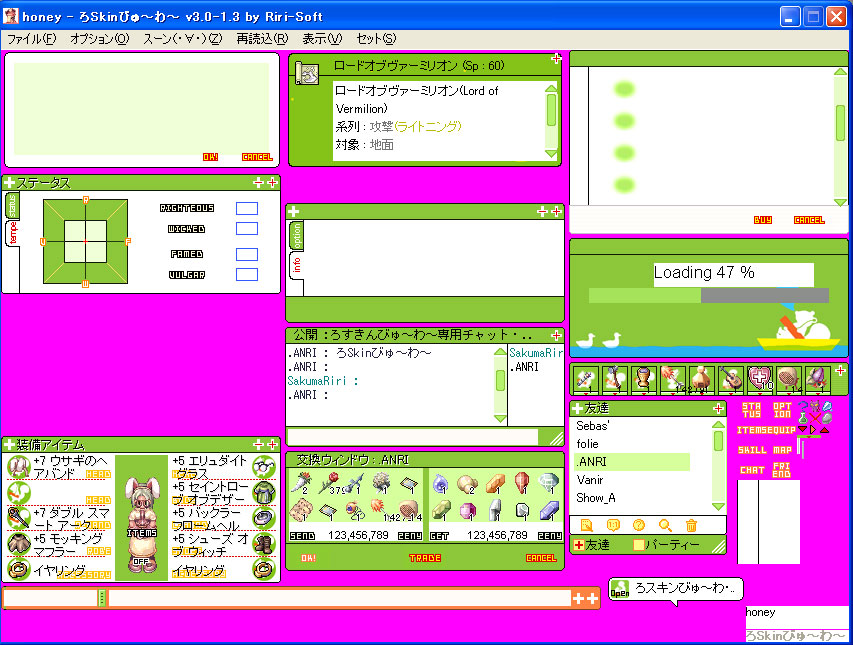The image size is (853, 645).
Task: Open the オプション(O) menu
Action: pyautogui.click(x=99, y=39)
